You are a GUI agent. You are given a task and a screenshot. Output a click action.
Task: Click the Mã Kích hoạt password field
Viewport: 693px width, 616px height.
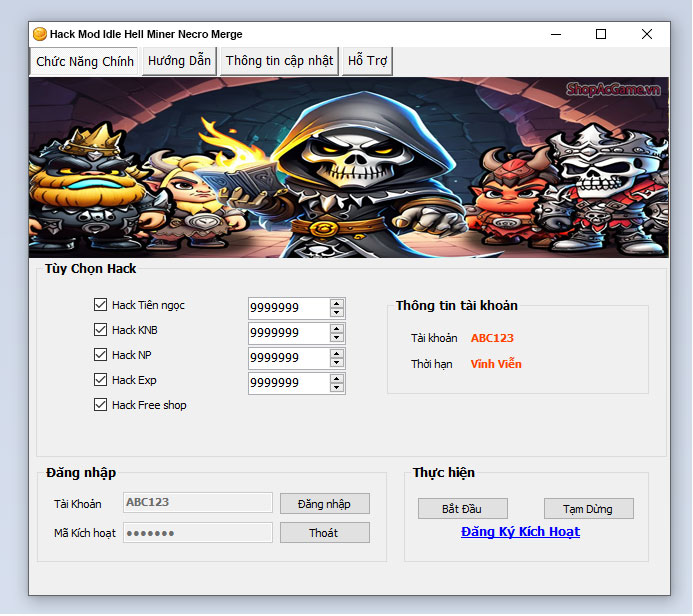(x=198, y=533)
